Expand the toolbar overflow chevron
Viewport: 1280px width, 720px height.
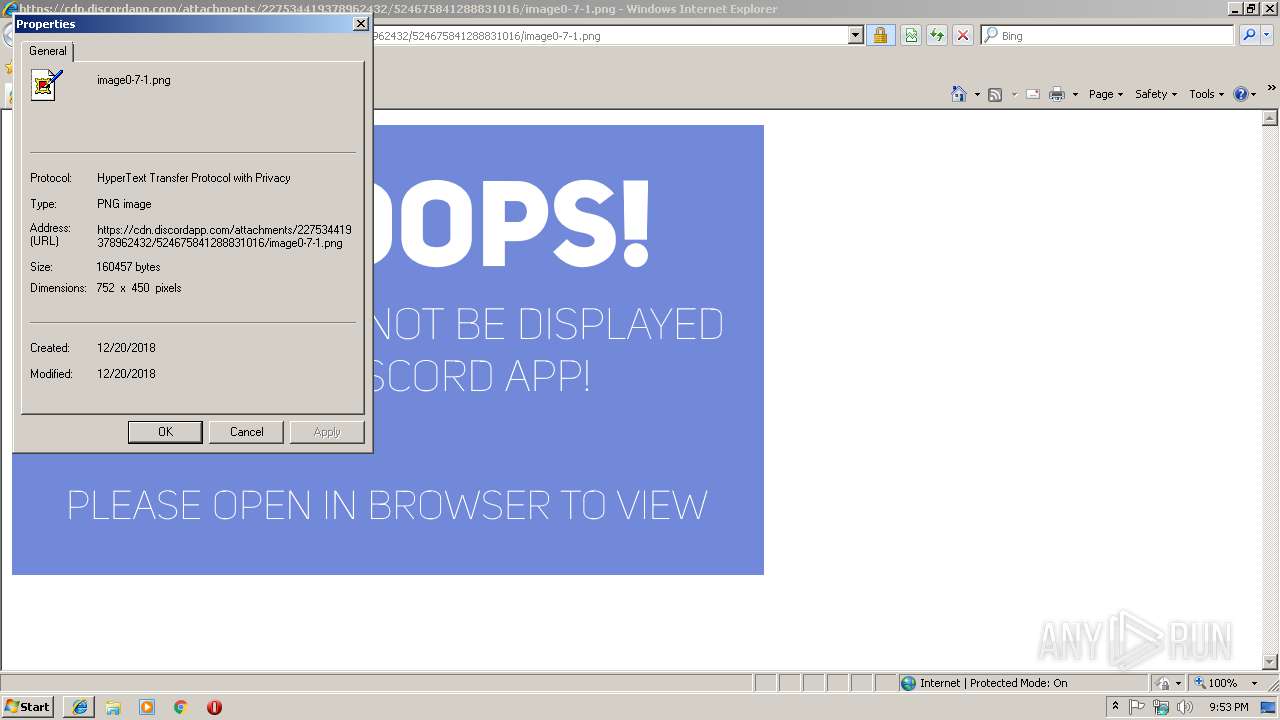click(1271, 88)
